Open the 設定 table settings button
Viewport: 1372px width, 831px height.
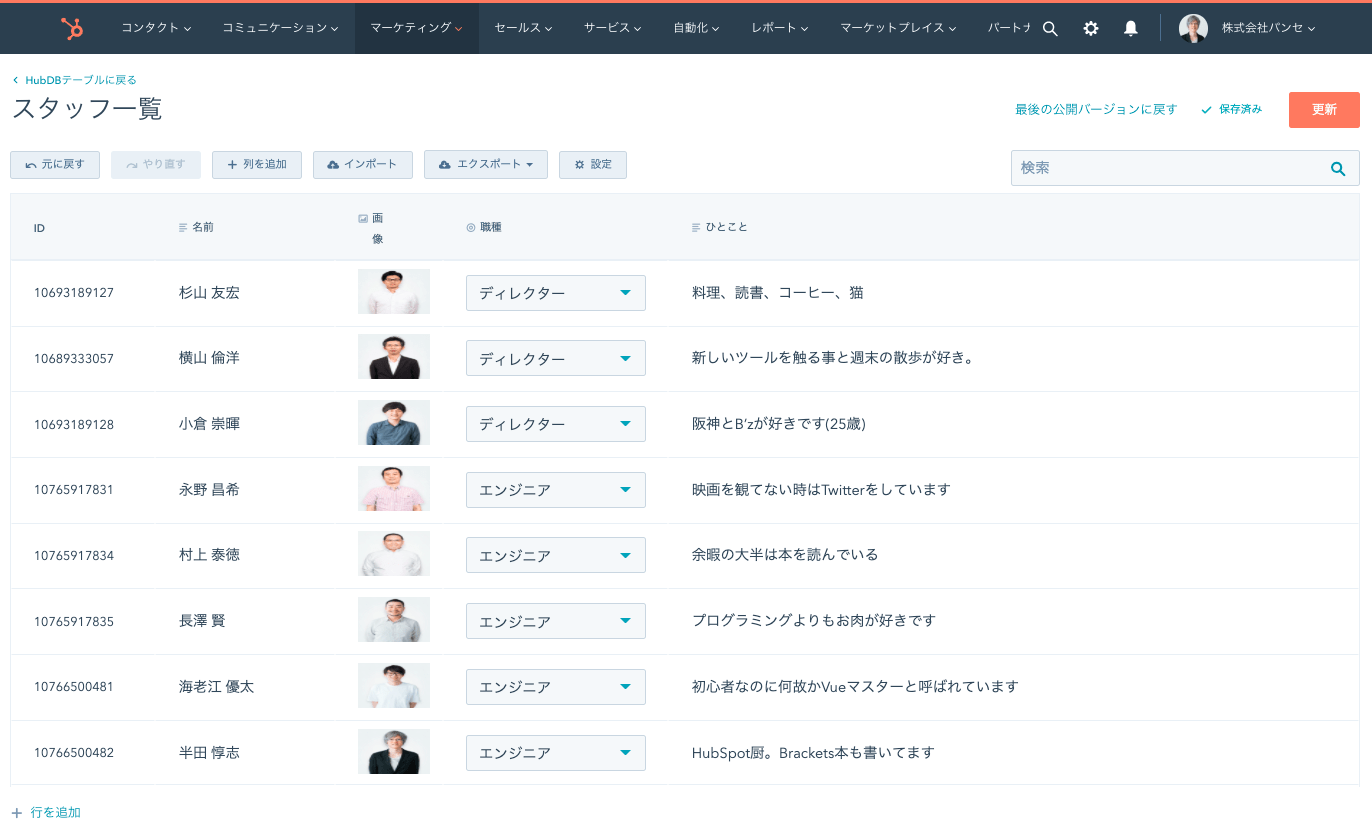tap(593, 165)
